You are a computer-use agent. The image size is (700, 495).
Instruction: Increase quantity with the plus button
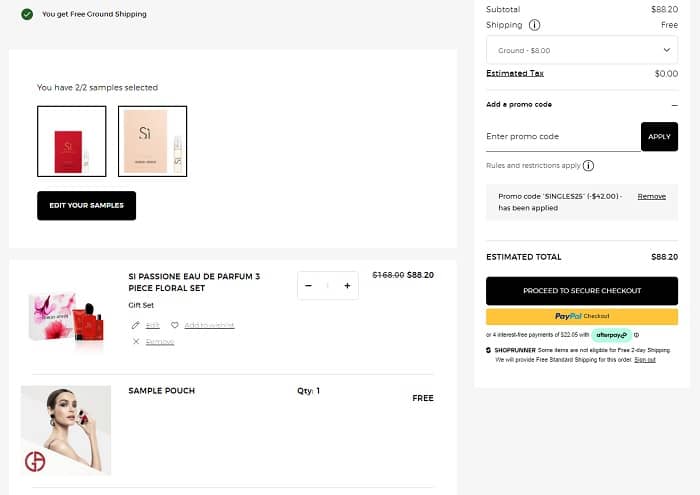[347, 286]
